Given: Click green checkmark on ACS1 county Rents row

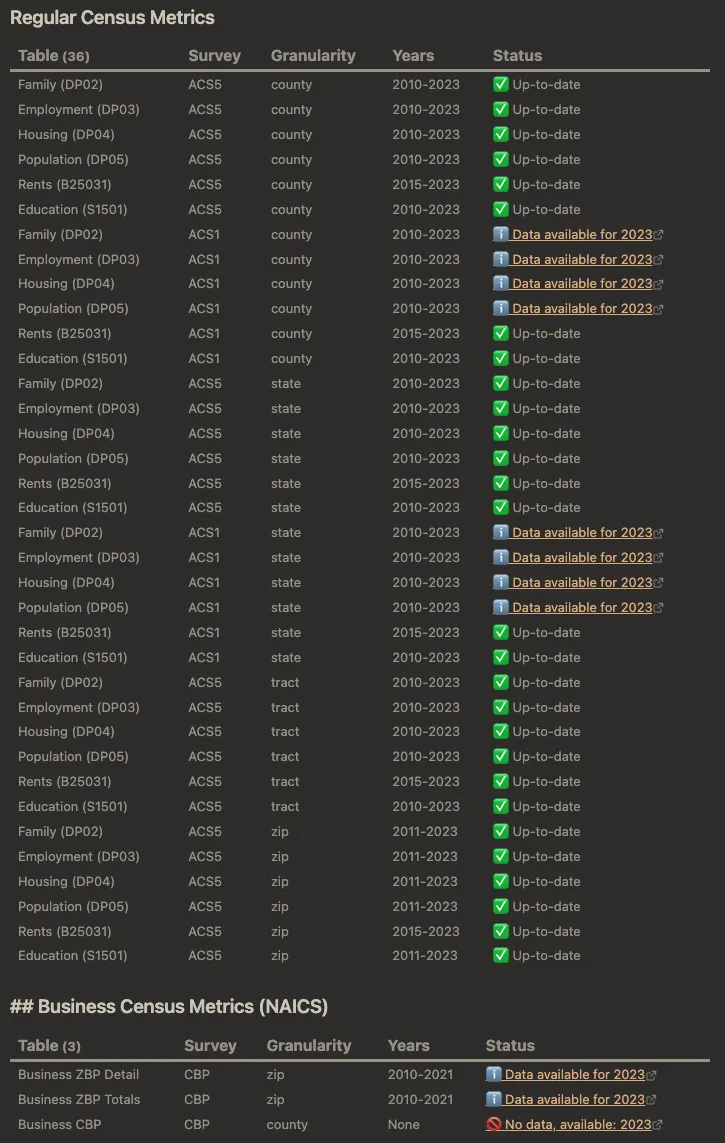Looking at the screenshot, I should tap(501, 334).
